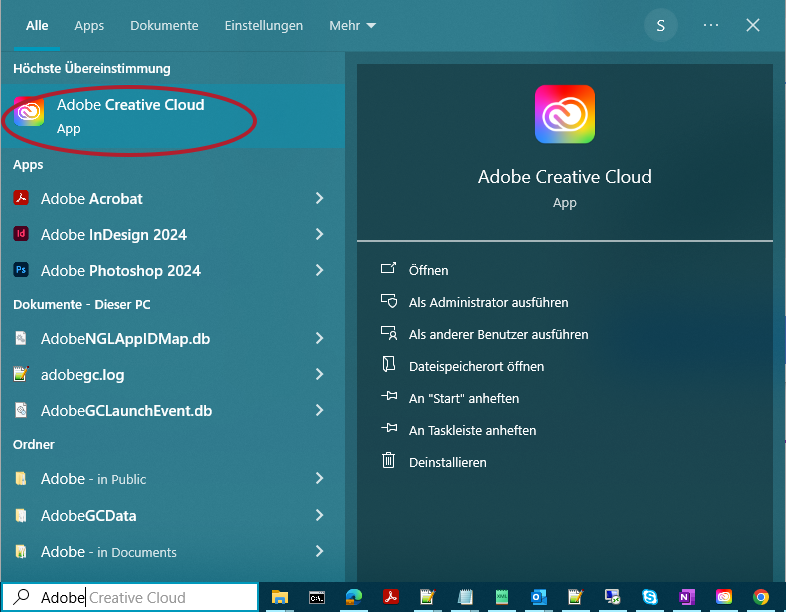Click the Google Chrome taskbar icon
Image resolution: width=786 pixels, height=612 pixels.
tap(761, 597)
